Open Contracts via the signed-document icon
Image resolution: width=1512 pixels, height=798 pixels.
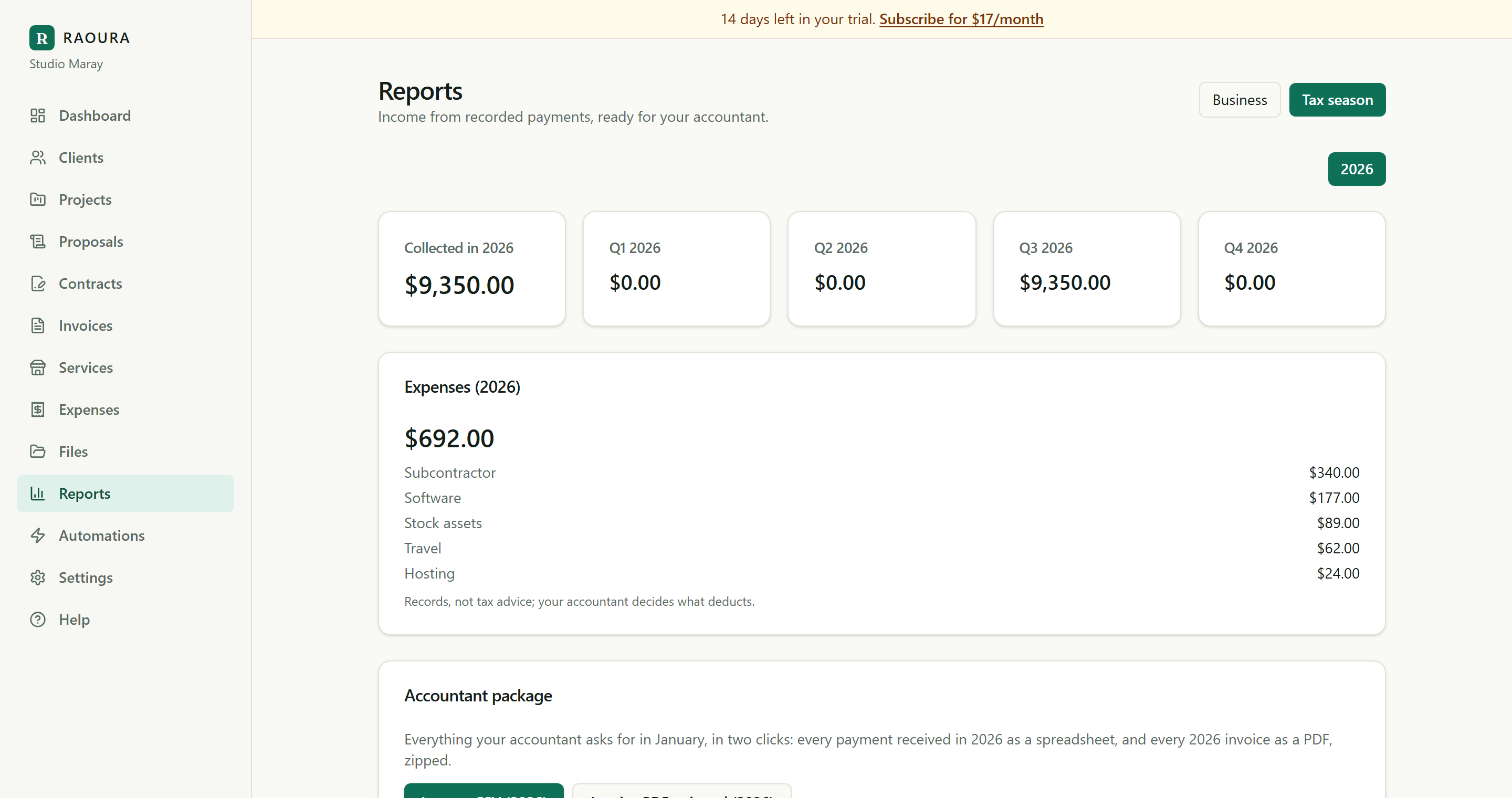point(38,284)
